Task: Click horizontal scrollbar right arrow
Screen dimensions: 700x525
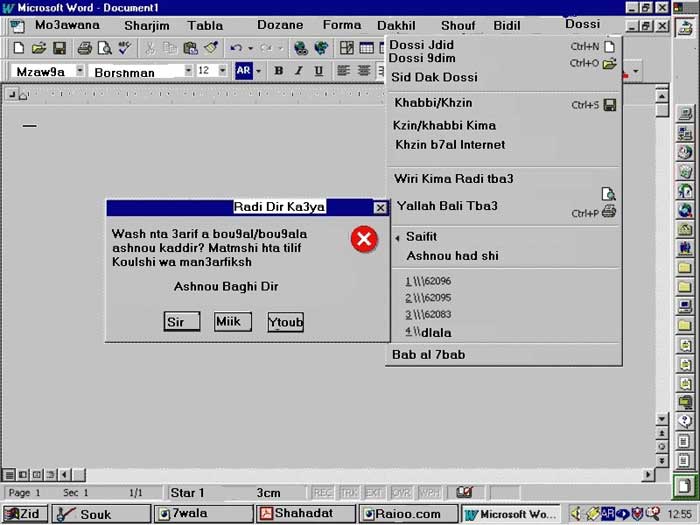Action: pos(648,475)
